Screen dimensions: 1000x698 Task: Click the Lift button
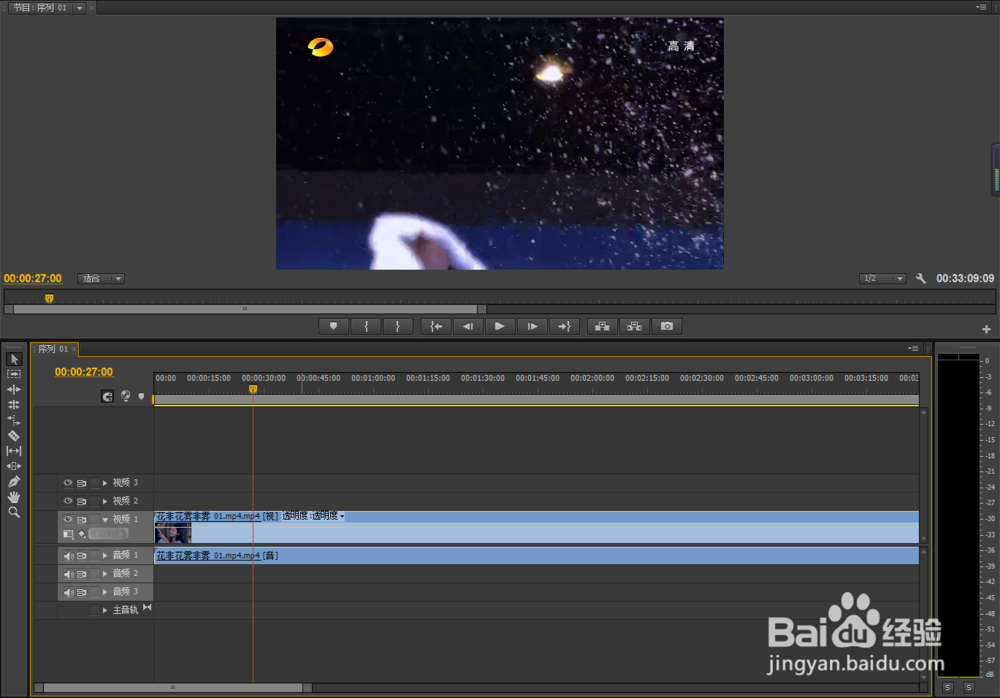602,327
